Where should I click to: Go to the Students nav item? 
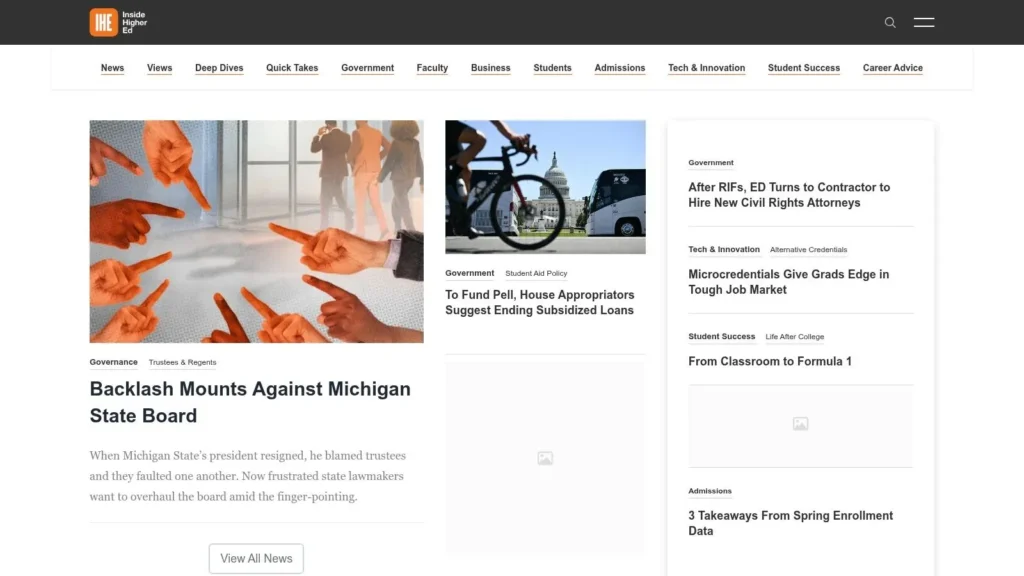point(552,68)
